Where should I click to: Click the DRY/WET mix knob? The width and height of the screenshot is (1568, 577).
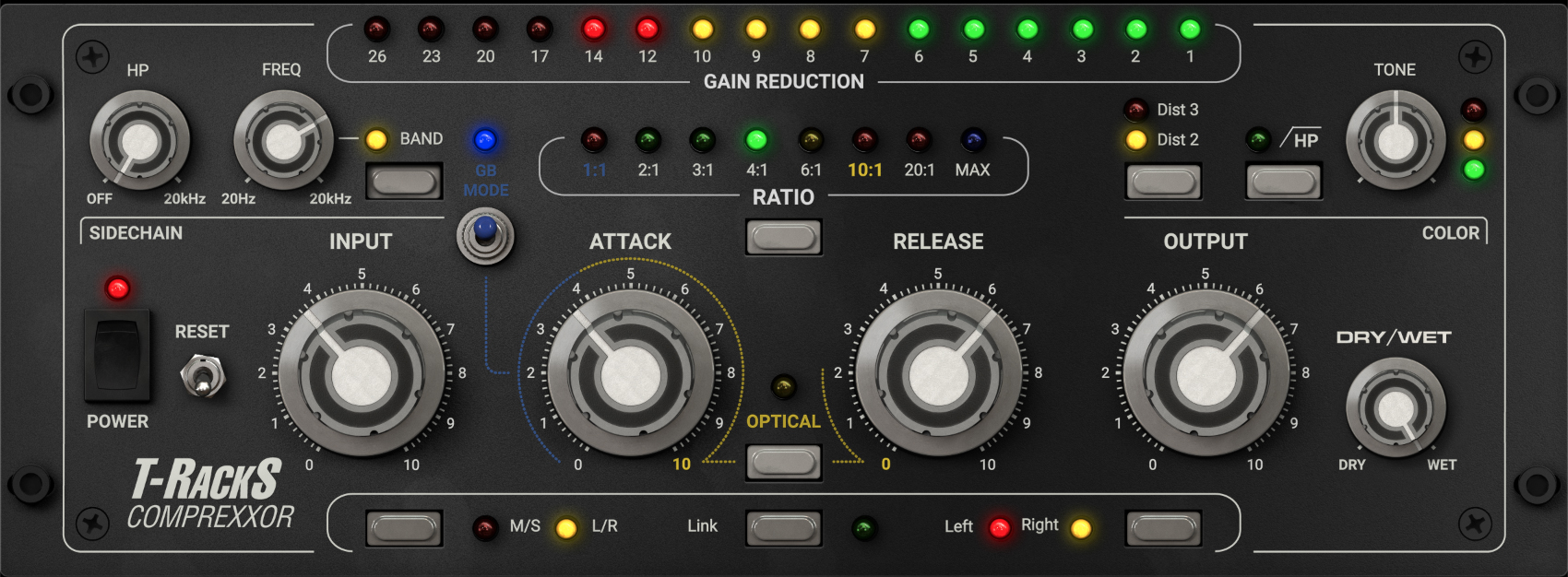(x=1396, y=408)
